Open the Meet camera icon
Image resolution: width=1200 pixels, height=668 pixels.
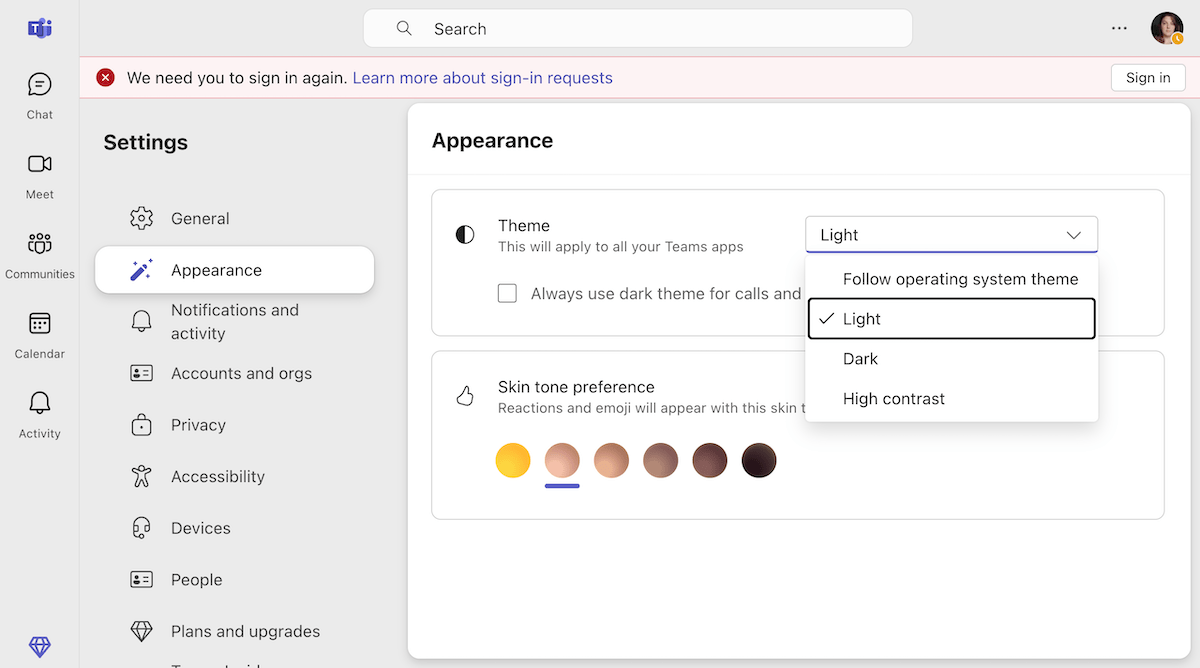coord(40,164)
